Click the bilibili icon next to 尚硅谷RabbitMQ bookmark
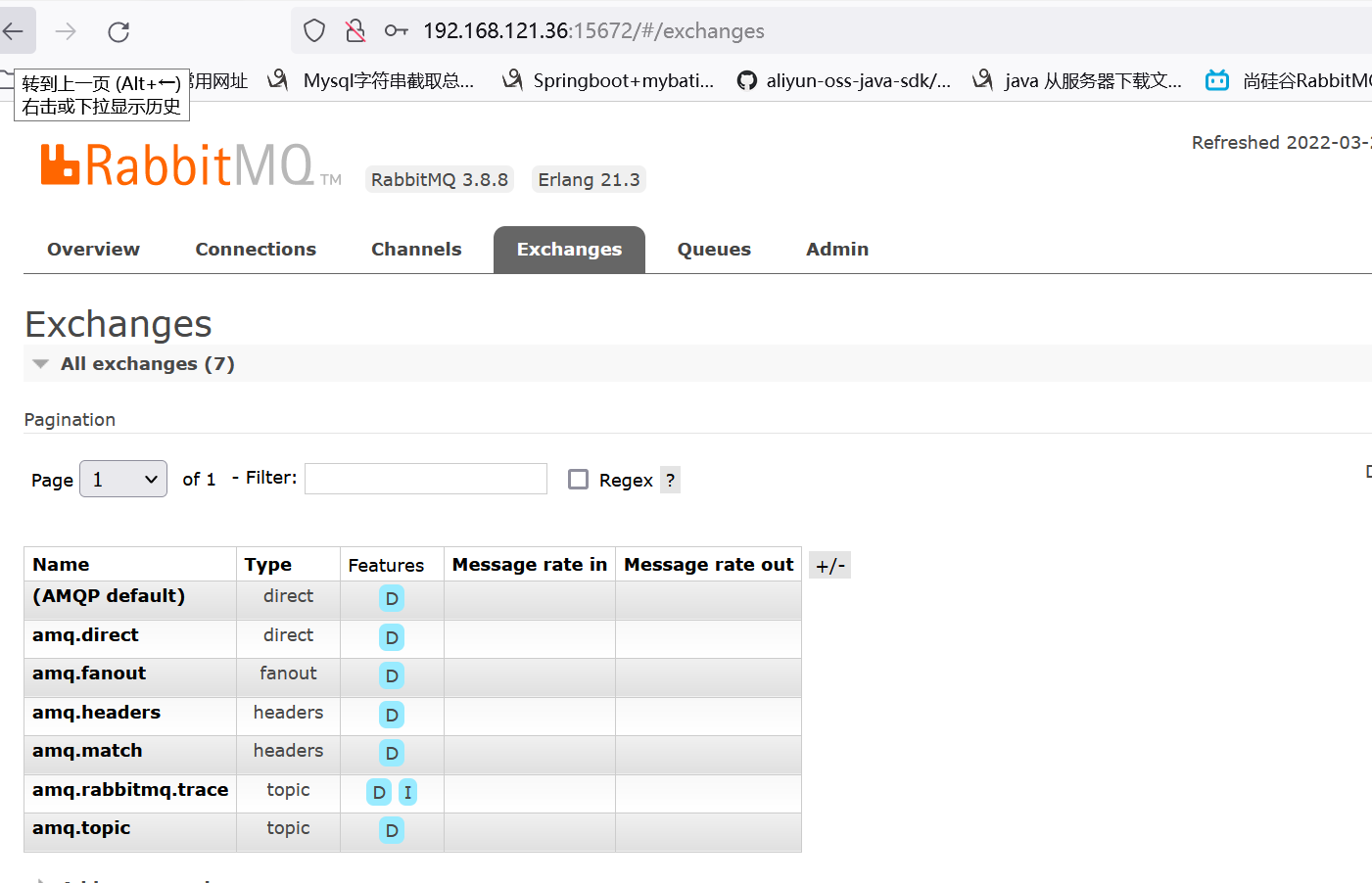1372x883 pixels. pyautogui.click(x=1216, y=80)
